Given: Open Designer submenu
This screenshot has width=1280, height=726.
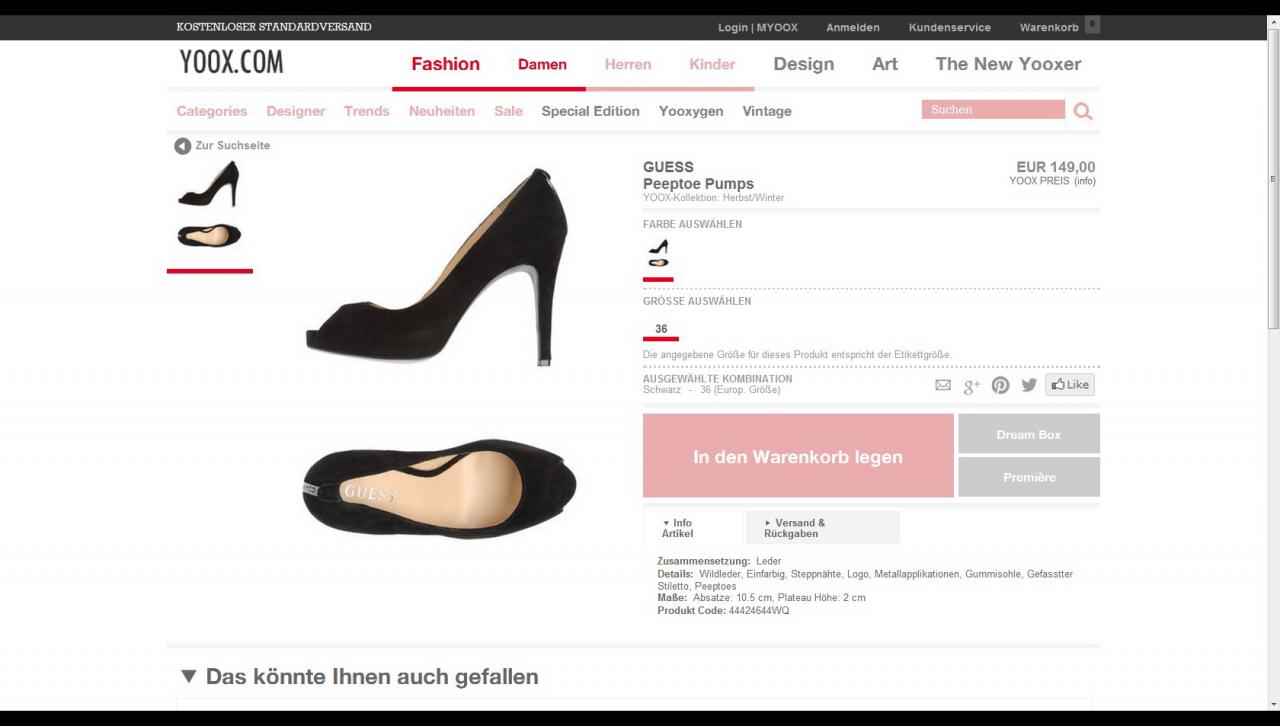Looking at the screenshot, I should (296, 111).
